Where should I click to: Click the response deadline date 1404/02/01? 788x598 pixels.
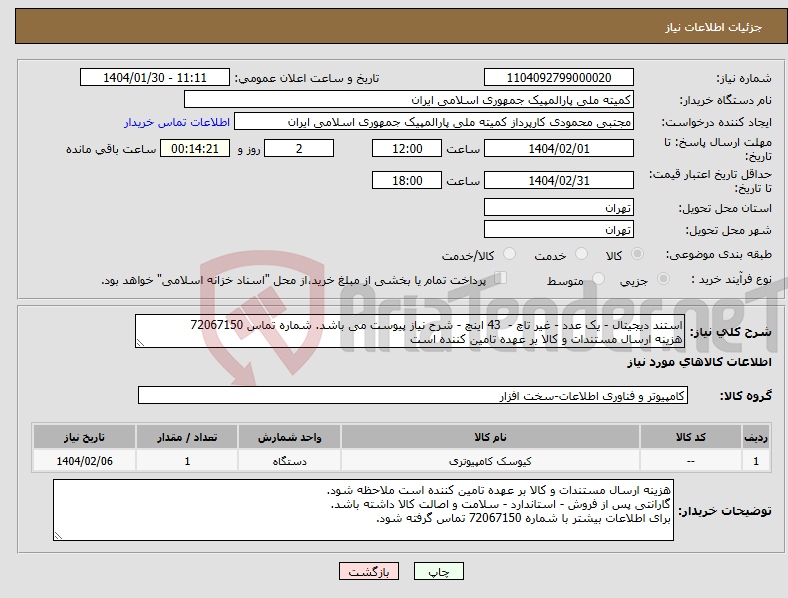558,149
